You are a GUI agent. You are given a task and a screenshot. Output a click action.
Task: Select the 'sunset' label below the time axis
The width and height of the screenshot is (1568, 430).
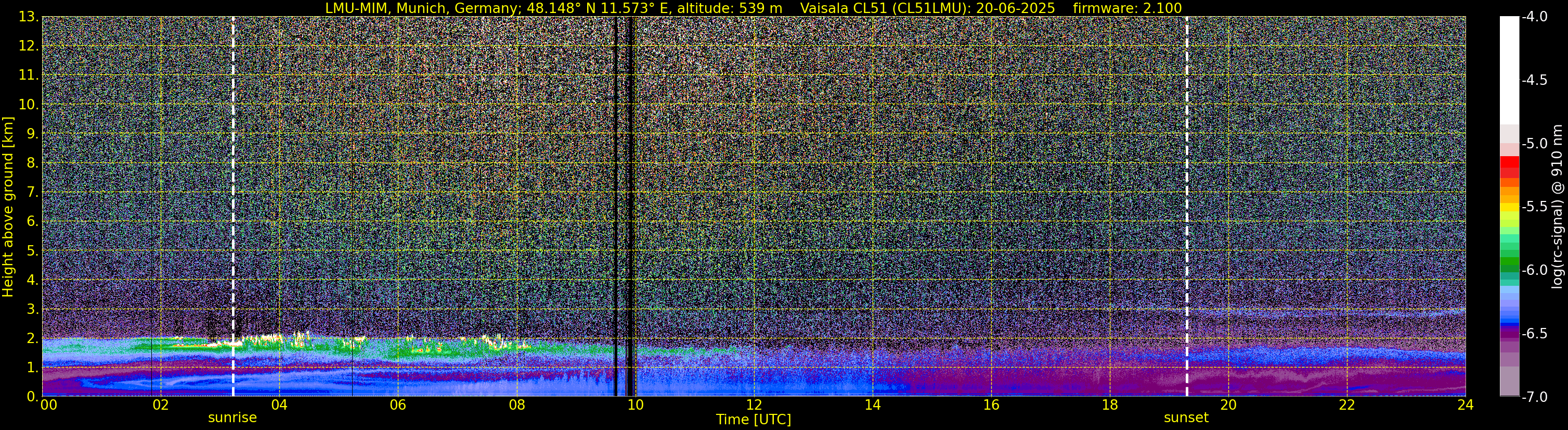pyautogui.click(x=1186, y=418)
